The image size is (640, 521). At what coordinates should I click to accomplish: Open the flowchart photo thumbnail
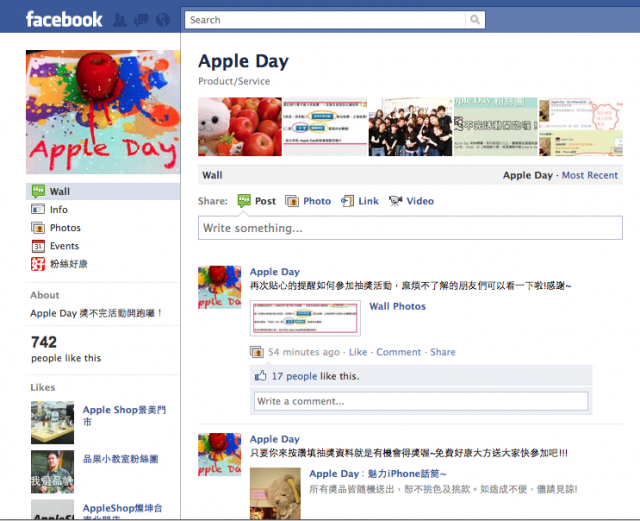[x=325, y=127]
